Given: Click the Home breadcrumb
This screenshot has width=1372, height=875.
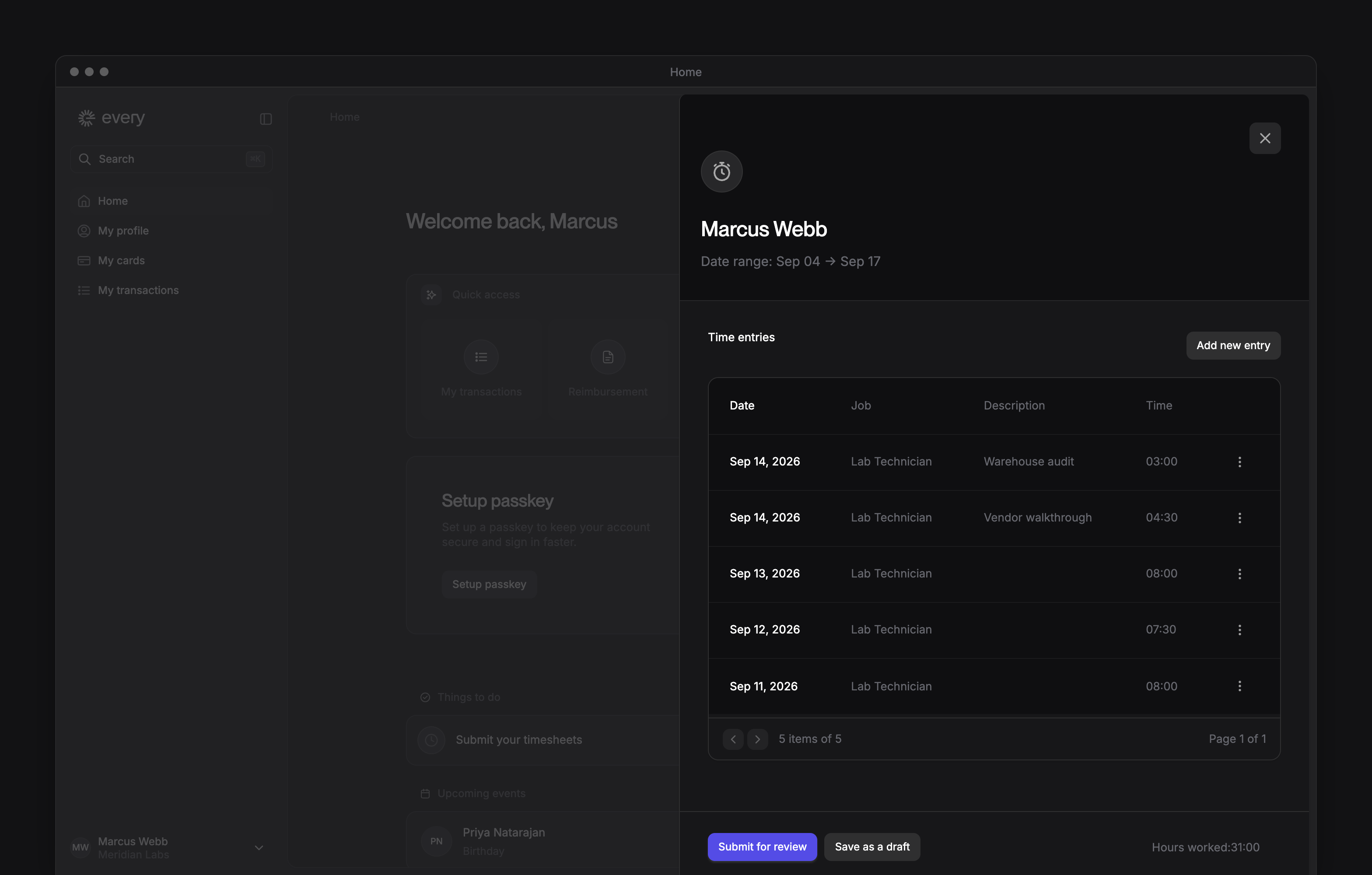Looking at the screenshot, I should tap(344, 117).
